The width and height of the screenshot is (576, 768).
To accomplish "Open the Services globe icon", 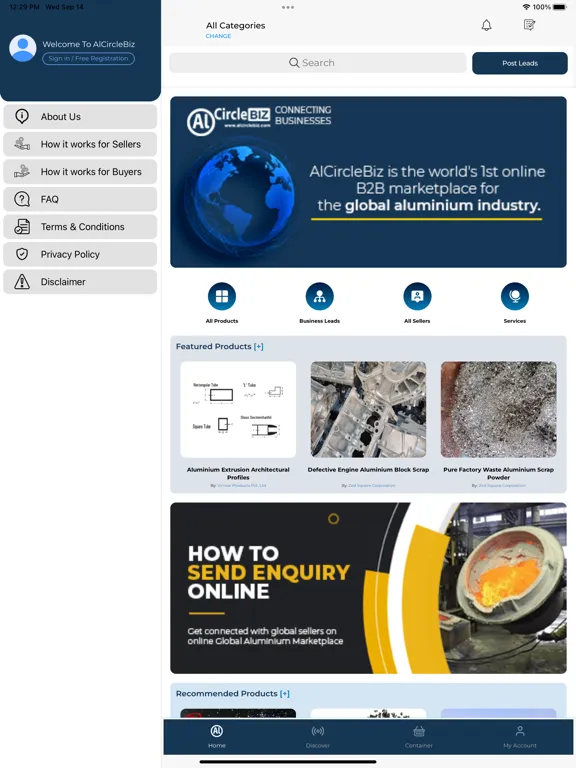I will pos(515,296).
